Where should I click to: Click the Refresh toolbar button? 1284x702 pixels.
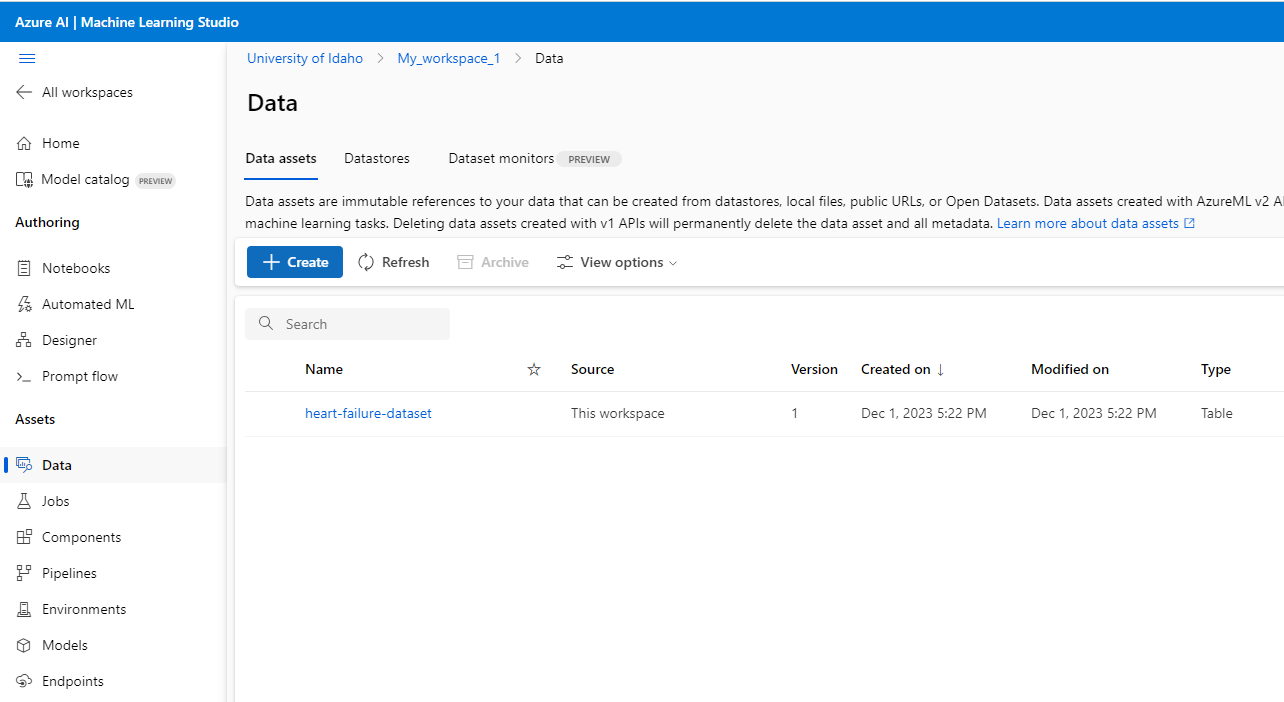tap(393, 262)
